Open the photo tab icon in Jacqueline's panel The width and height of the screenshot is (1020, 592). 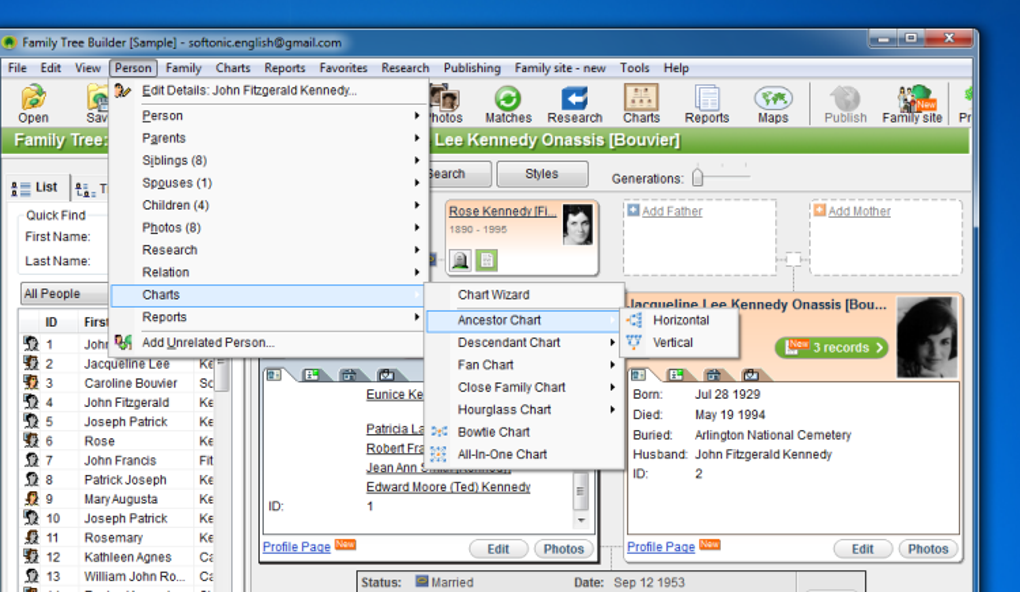(x=751, y=375)
